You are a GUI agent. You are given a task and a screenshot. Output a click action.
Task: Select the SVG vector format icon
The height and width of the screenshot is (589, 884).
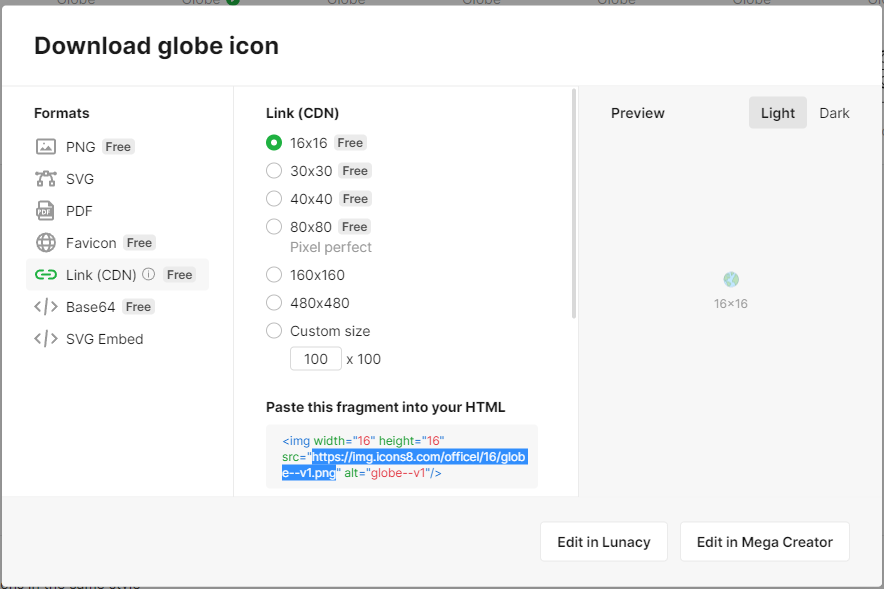coord(46,179)
